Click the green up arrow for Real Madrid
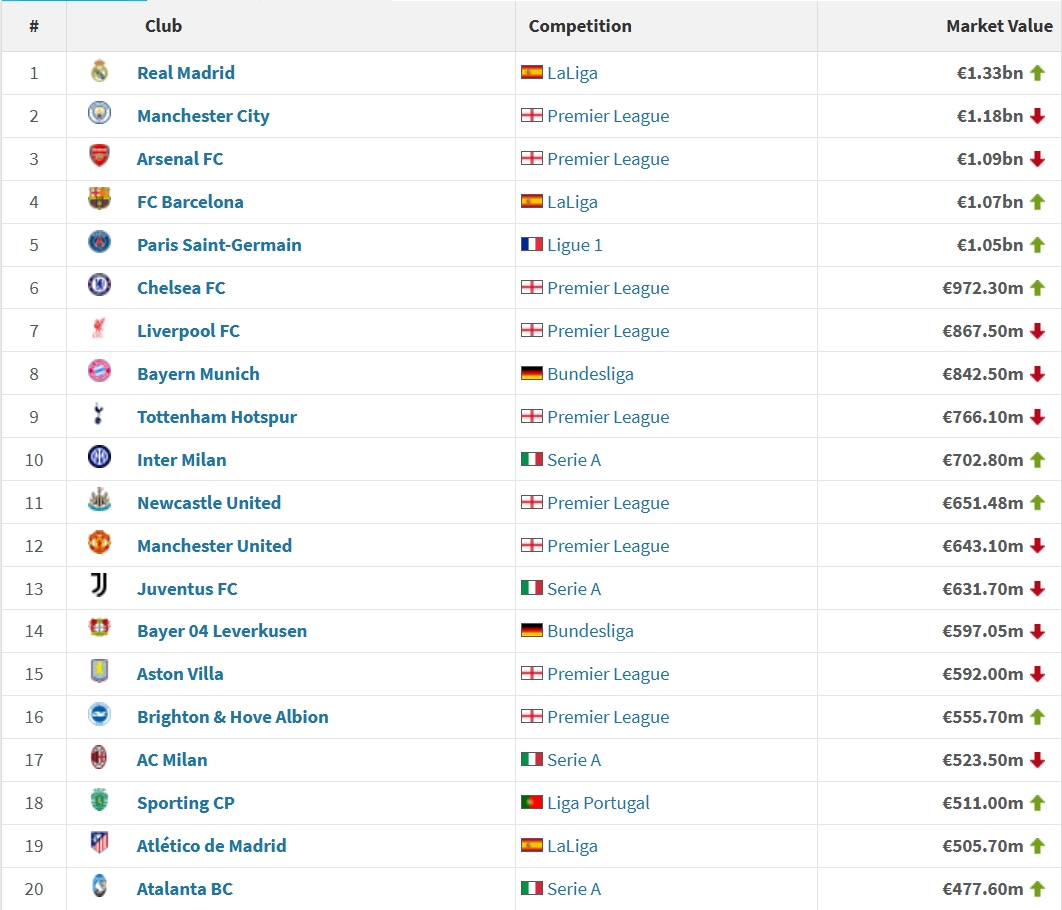The width and height of the screenshot is (1062, 910). [1037, 73]
